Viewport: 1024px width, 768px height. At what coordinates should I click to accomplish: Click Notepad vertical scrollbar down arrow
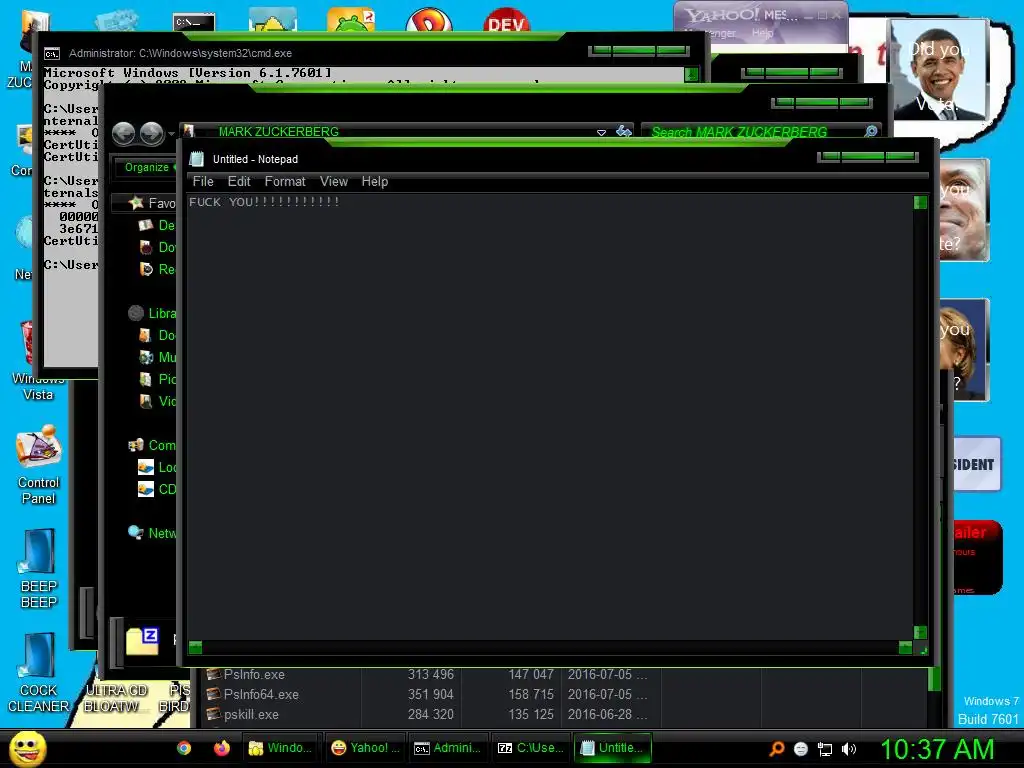(920, 632)
